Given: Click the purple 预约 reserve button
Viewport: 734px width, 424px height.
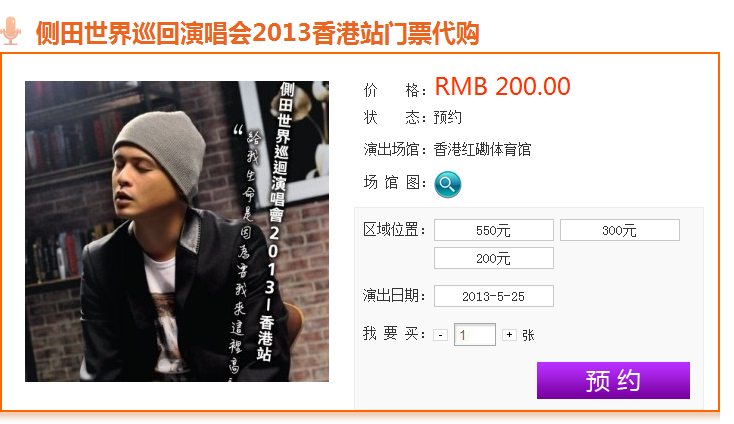Looking at the screenshot, I should pos(613,380).
